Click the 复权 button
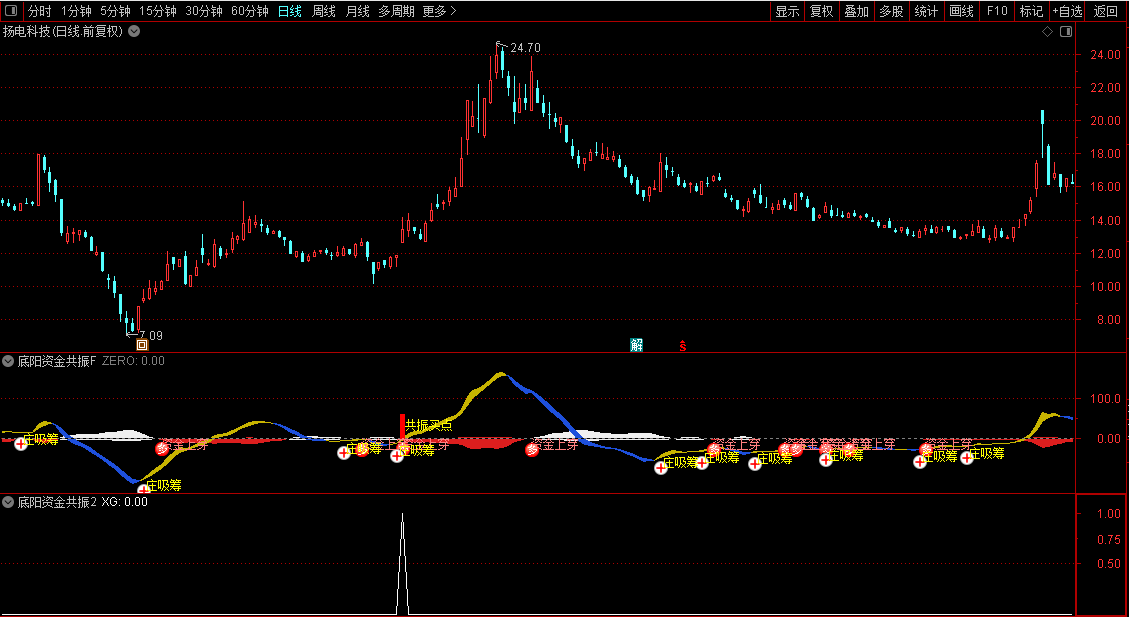Image resolution: width=1129 pixels, height=617 pixels. [822, 11]
